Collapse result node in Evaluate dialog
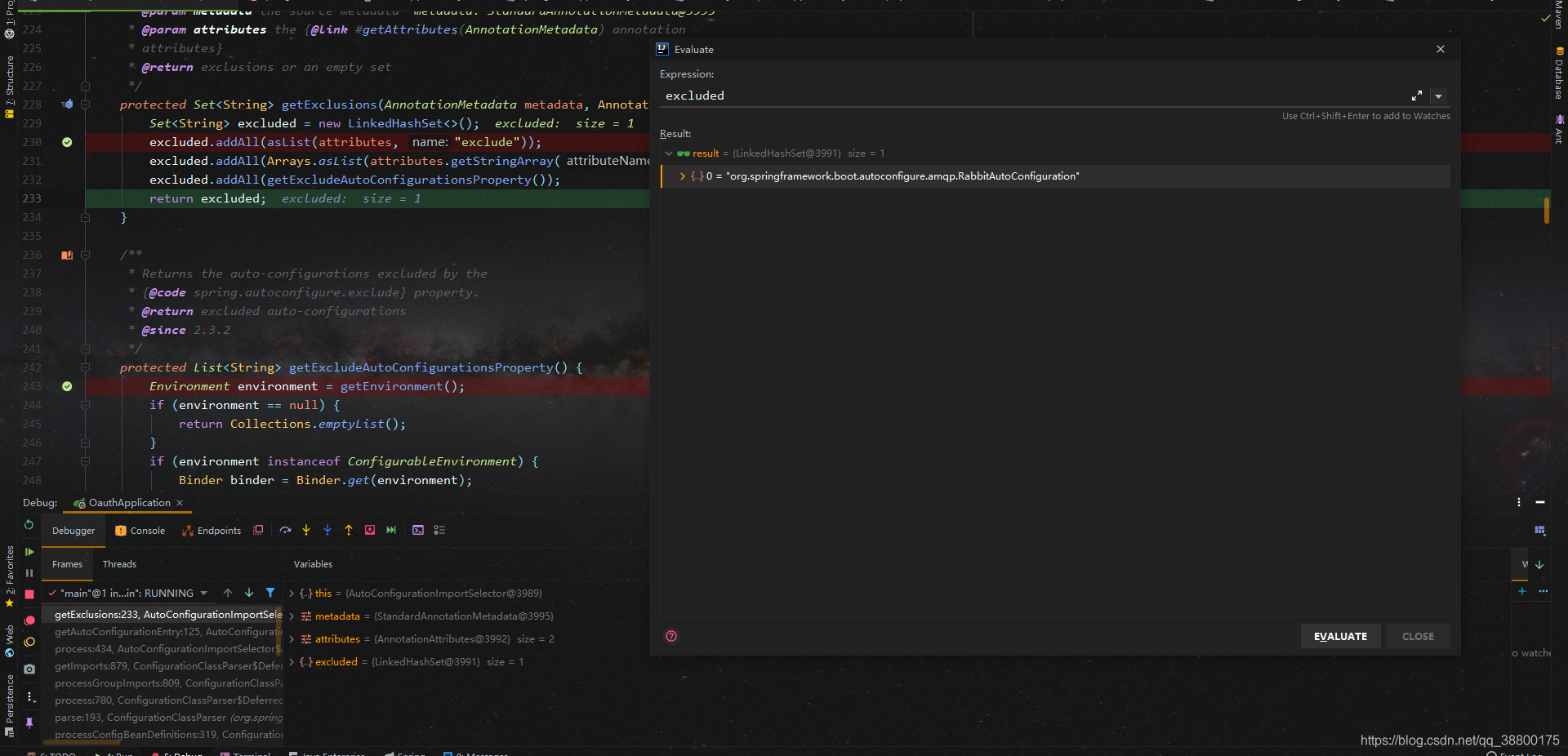 669,153
